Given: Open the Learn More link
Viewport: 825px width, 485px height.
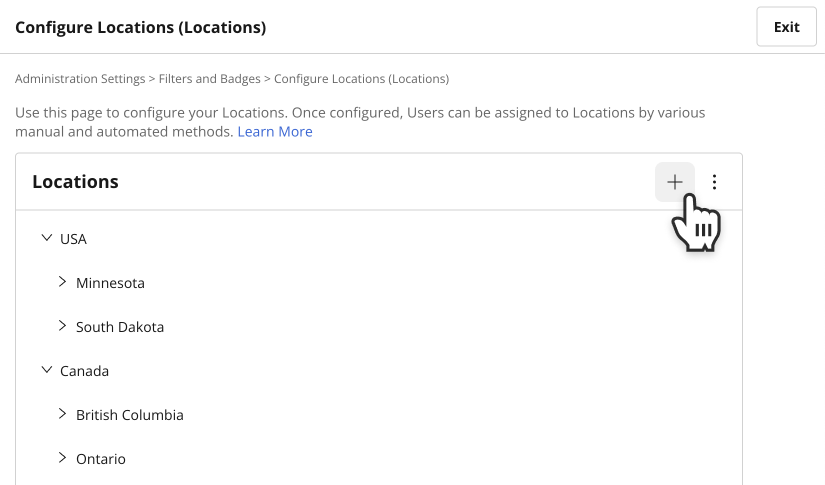Looking at the screenshot, I should (x=275, y=132).
